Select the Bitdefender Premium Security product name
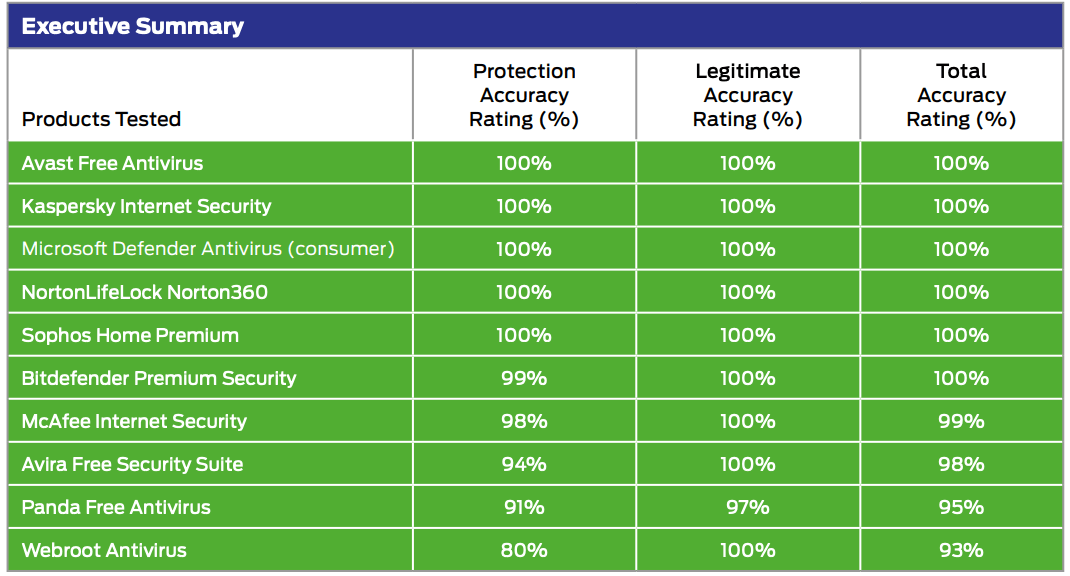Screen dimensions: 1070x576 [159, 378]
